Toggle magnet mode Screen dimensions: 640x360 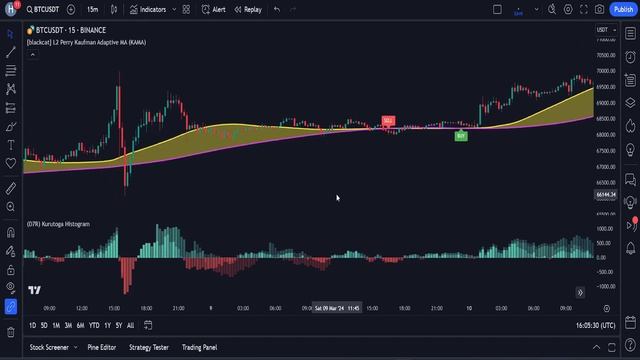pos(11,232)
